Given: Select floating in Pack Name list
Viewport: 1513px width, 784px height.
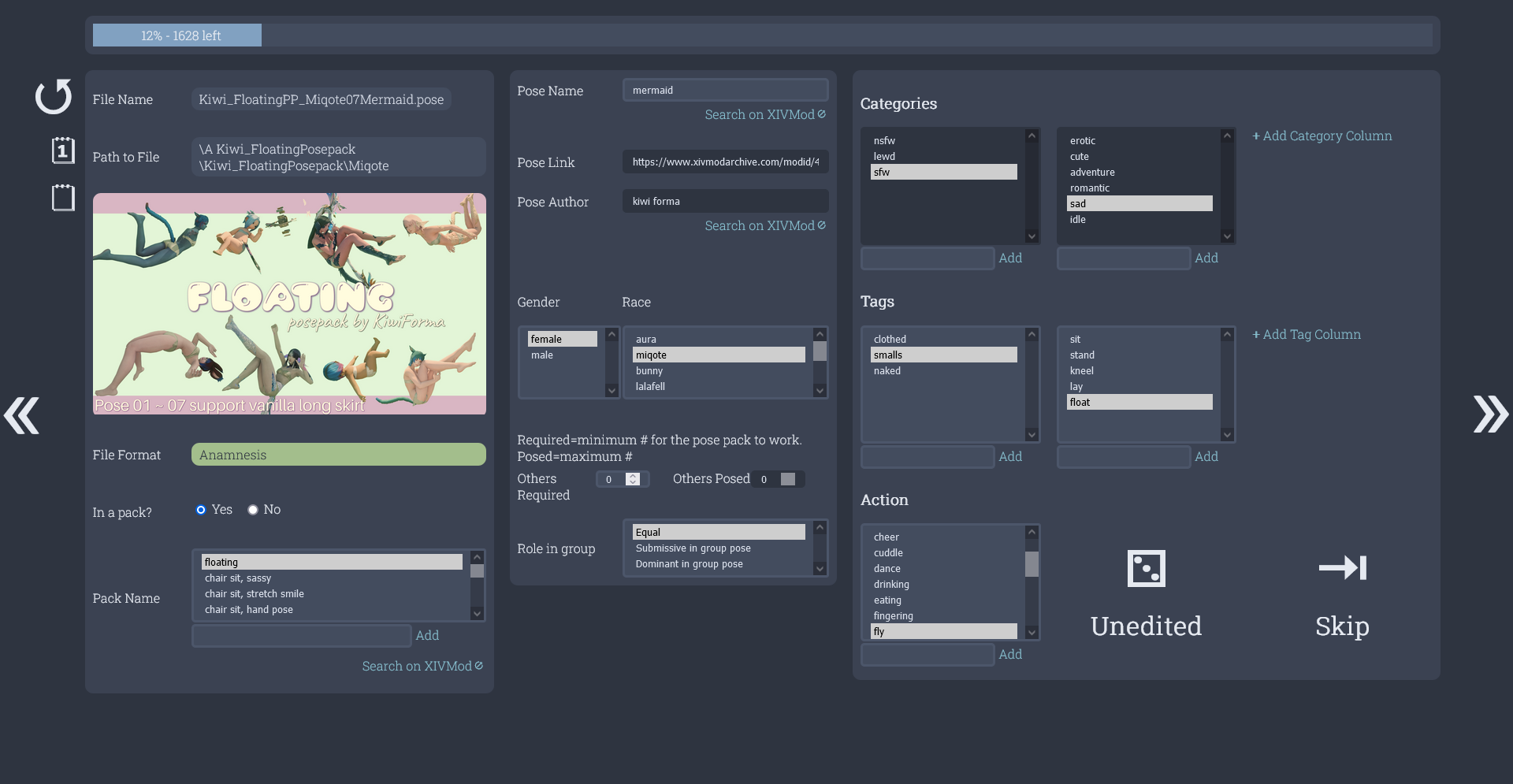Looking at the screenshot, I should coord(332,562).
